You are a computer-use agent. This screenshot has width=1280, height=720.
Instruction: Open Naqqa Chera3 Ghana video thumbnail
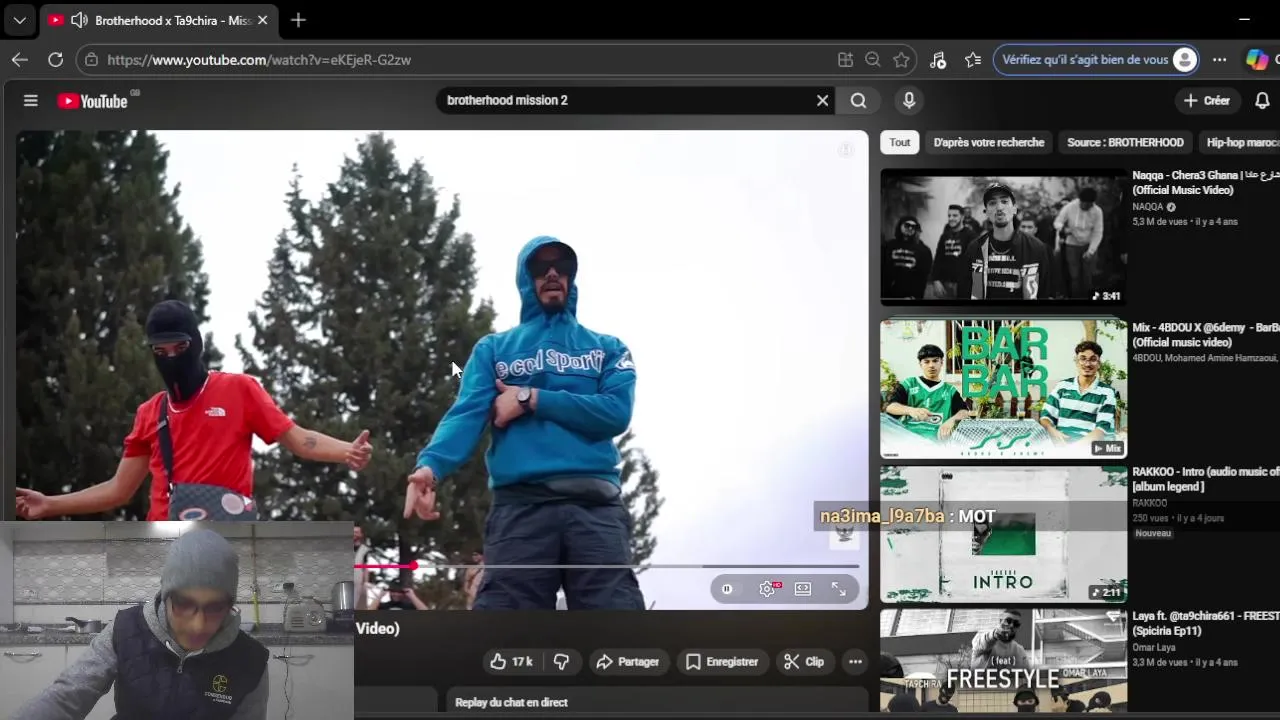tap(1003, 237)
